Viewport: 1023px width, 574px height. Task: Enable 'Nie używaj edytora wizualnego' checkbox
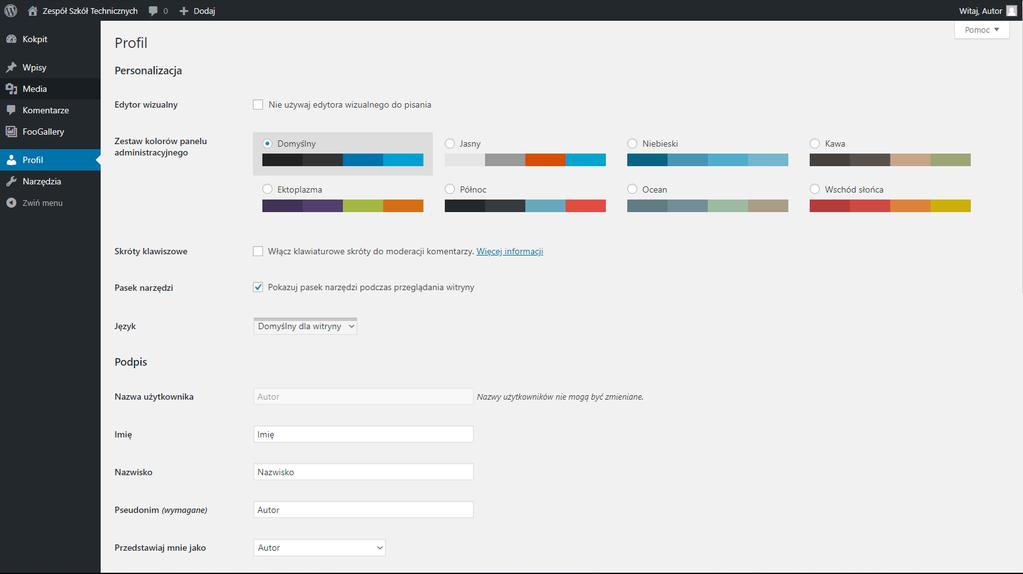tap(258, 104)
